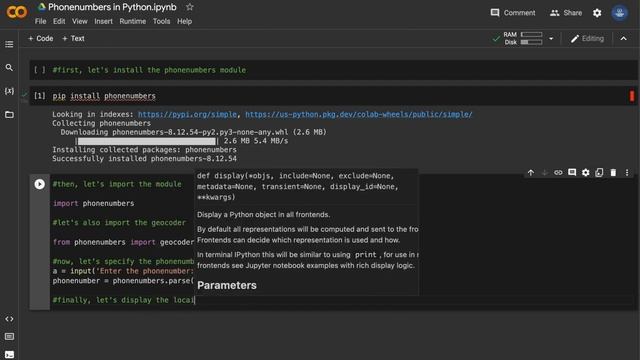Share the notebook
640x360 pixels.
[566, 13]
